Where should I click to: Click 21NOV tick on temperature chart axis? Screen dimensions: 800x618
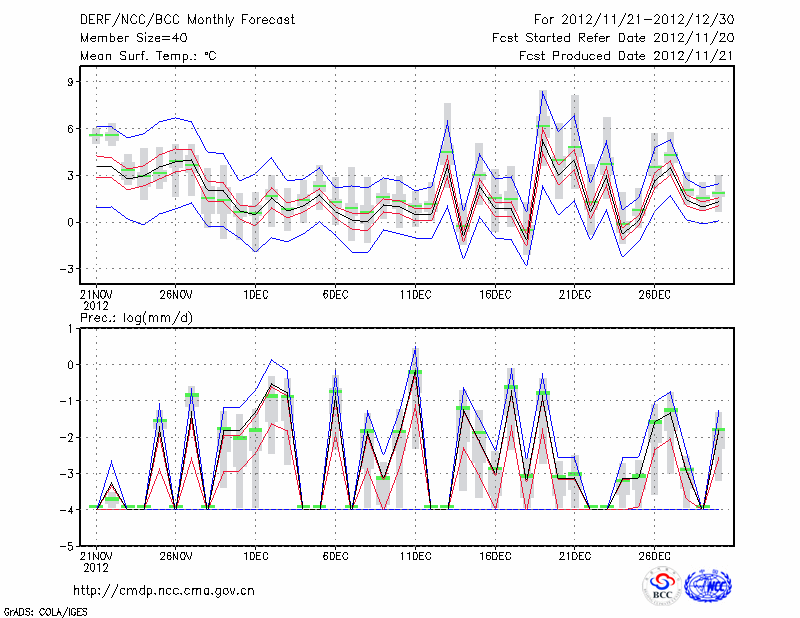[95, 295]
